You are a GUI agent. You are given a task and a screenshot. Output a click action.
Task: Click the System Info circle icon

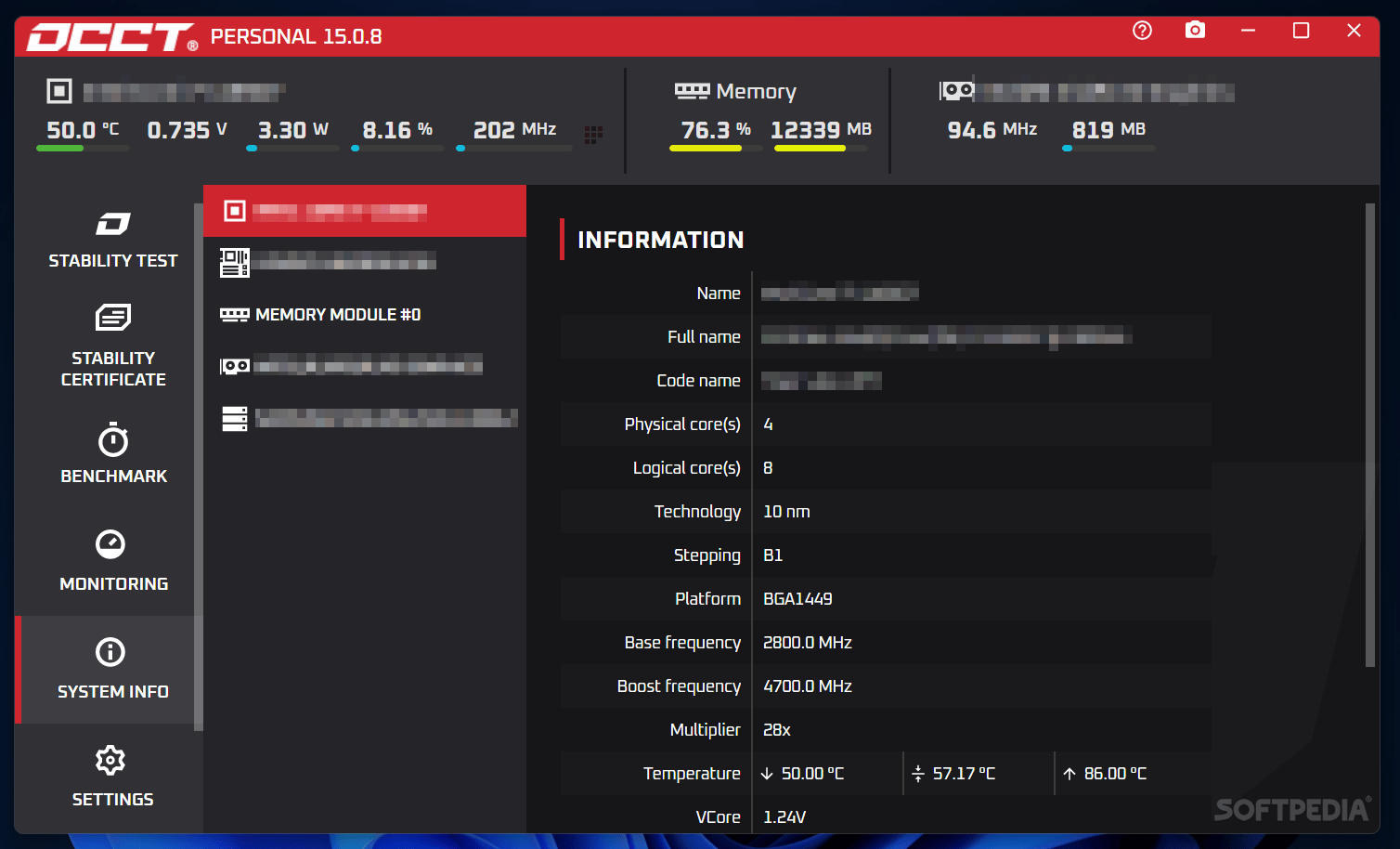pyautogui.click(x=110, y=652)
